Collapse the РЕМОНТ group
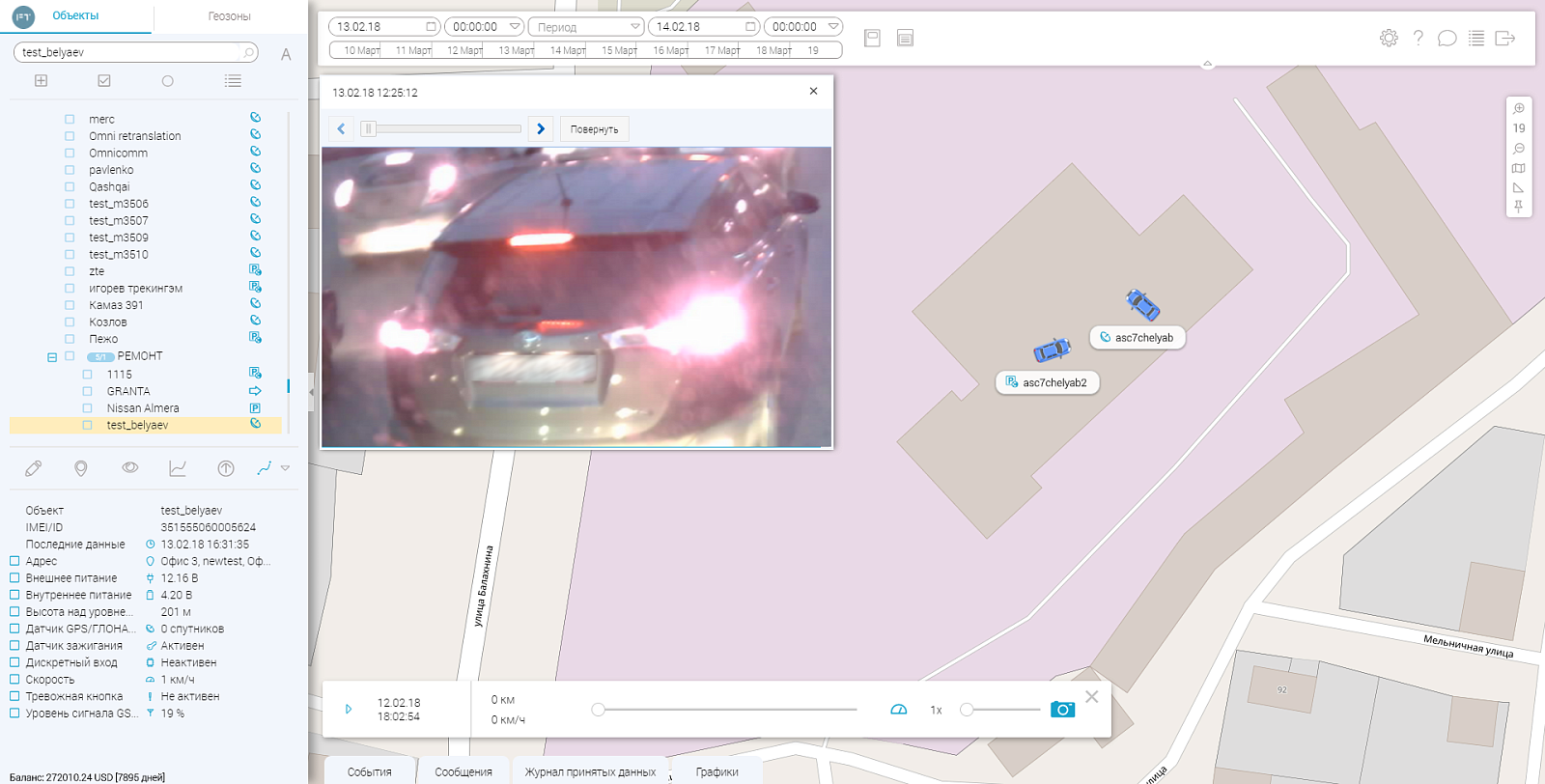The image size is (1545, 784). (52, 357)
